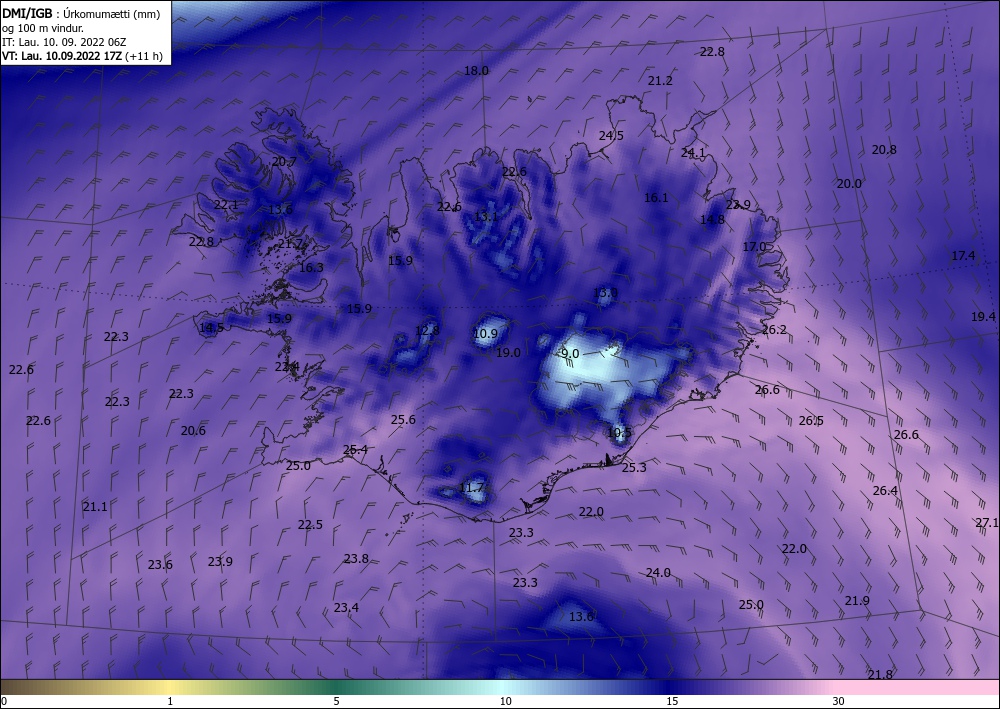Click the '21.9' value on the map

[x=857, y=601]
